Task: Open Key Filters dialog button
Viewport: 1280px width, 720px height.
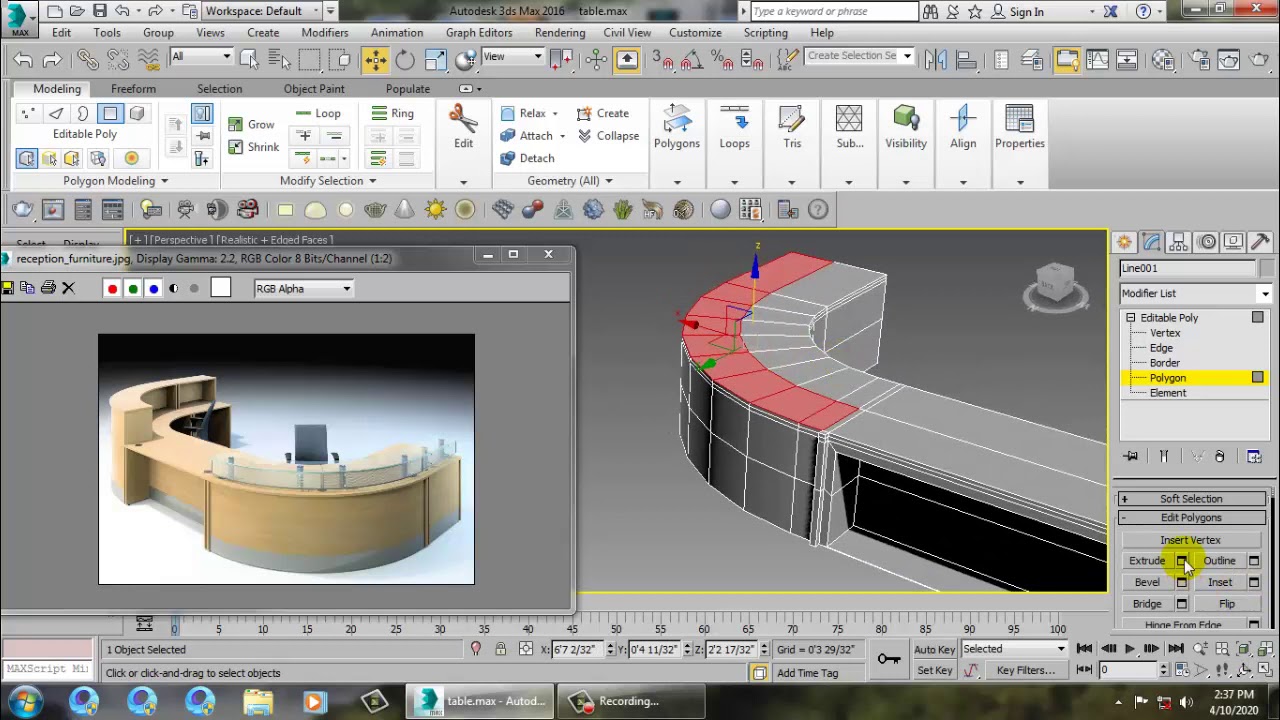Action: click(1026, 671)
